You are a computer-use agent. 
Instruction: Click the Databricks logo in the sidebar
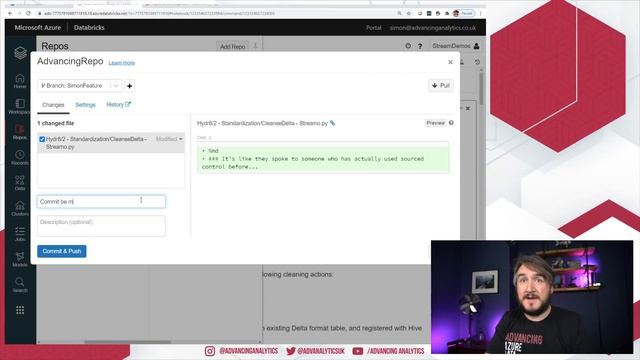20,53
